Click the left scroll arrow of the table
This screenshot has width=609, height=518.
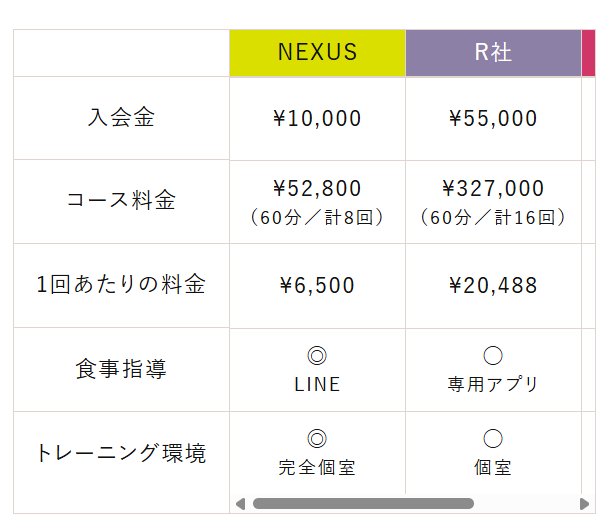coord(240,504)
